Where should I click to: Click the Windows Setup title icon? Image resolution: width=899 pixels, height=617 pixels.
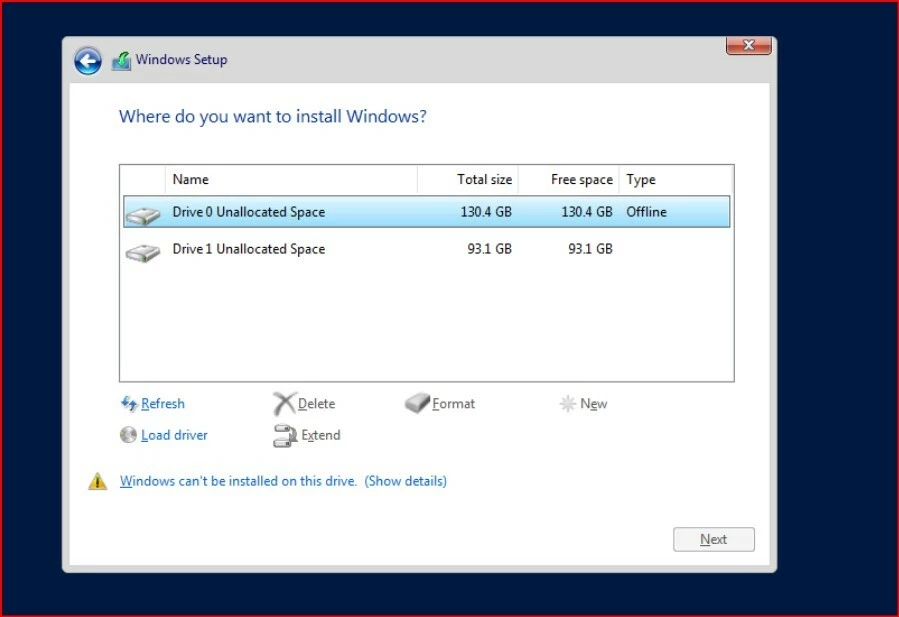(x=122, y=61)
